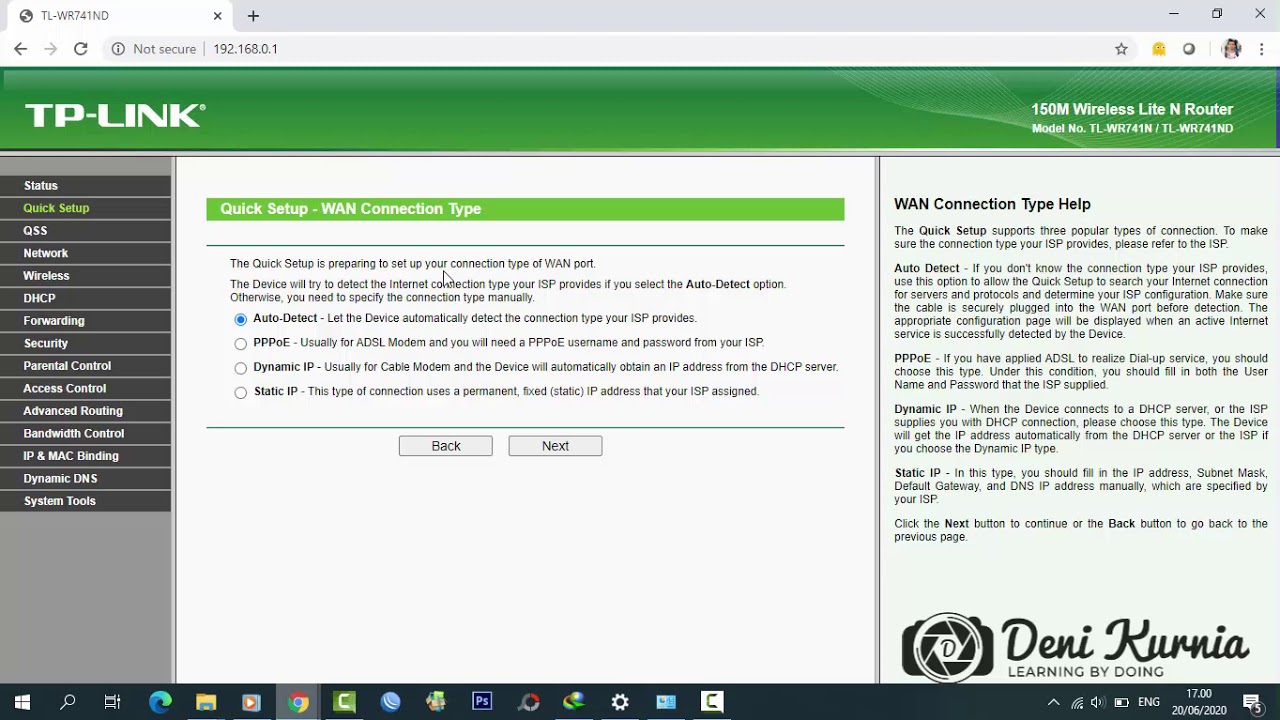1280x720 pixels.
Task: Open File Explorer from the taskbar
Action: [206, 702]
